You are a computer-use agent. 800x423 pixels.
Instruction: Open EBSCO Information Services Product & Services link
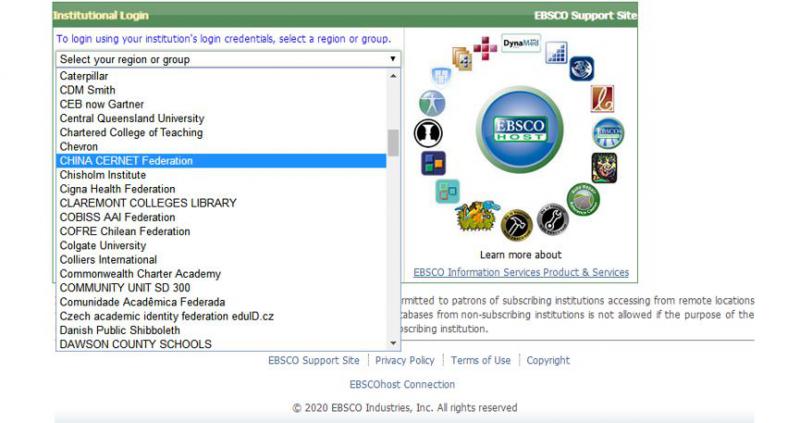point(521,272)
